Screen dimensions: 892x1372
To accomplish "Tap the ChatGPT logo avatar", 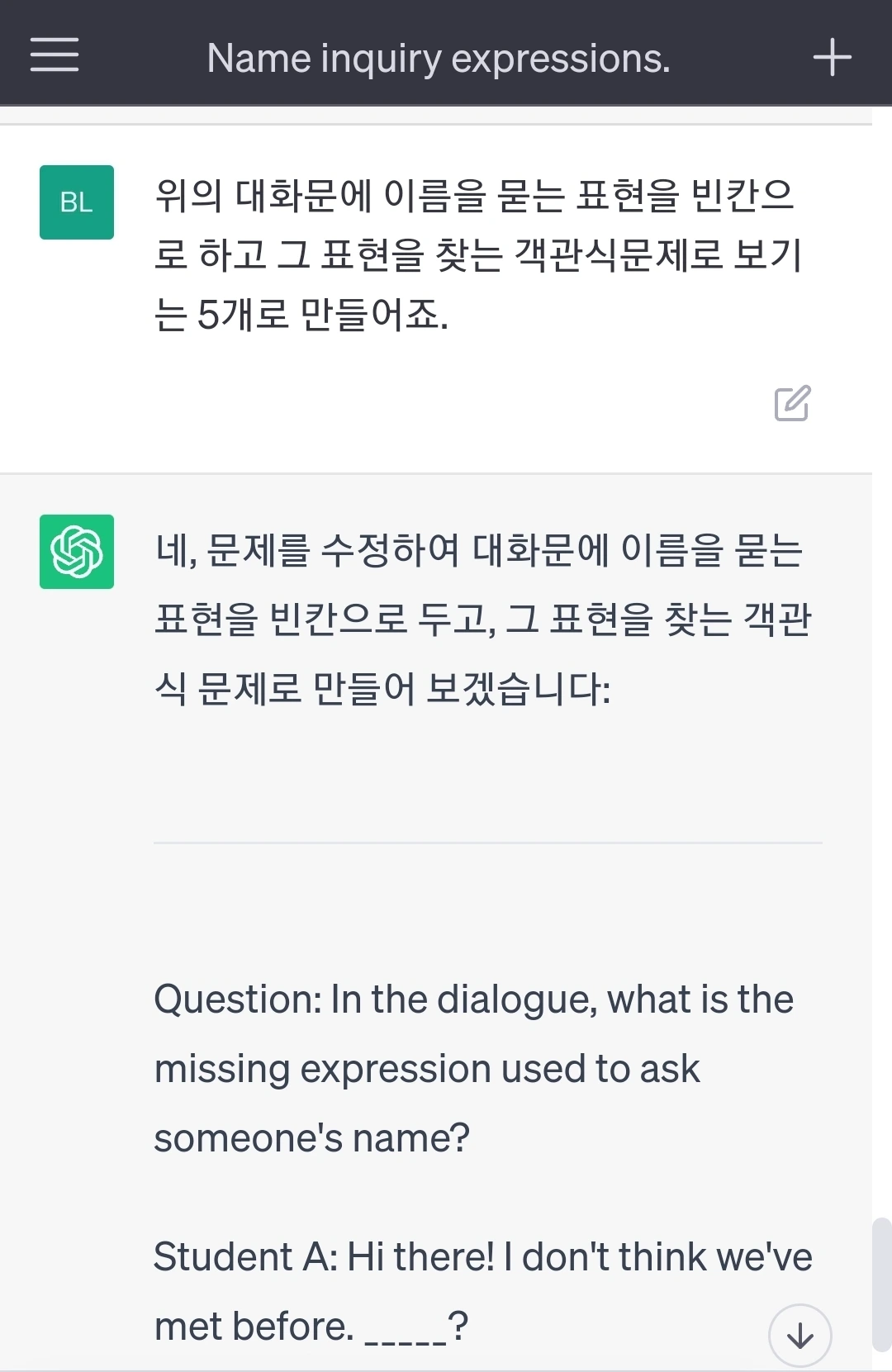I will [x=77, y=552].
